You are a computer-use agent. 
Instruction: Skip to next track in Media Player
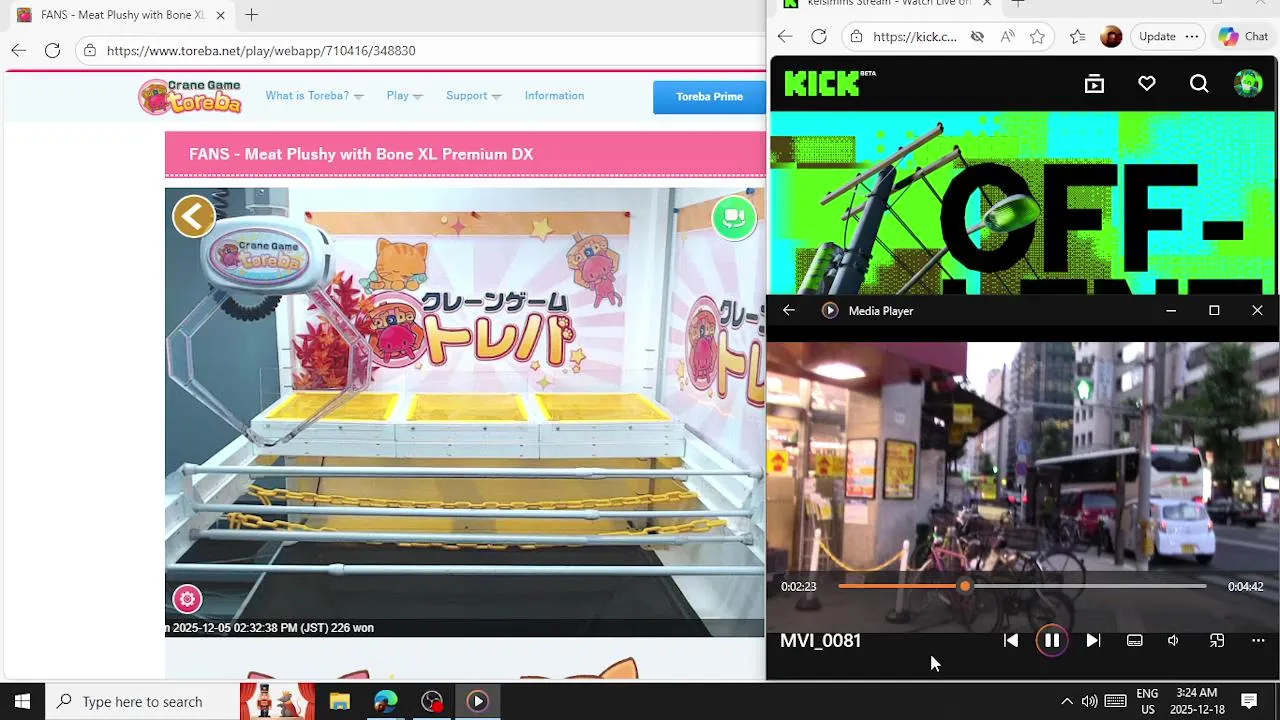pyautogui.click(x=1093, y=641)
